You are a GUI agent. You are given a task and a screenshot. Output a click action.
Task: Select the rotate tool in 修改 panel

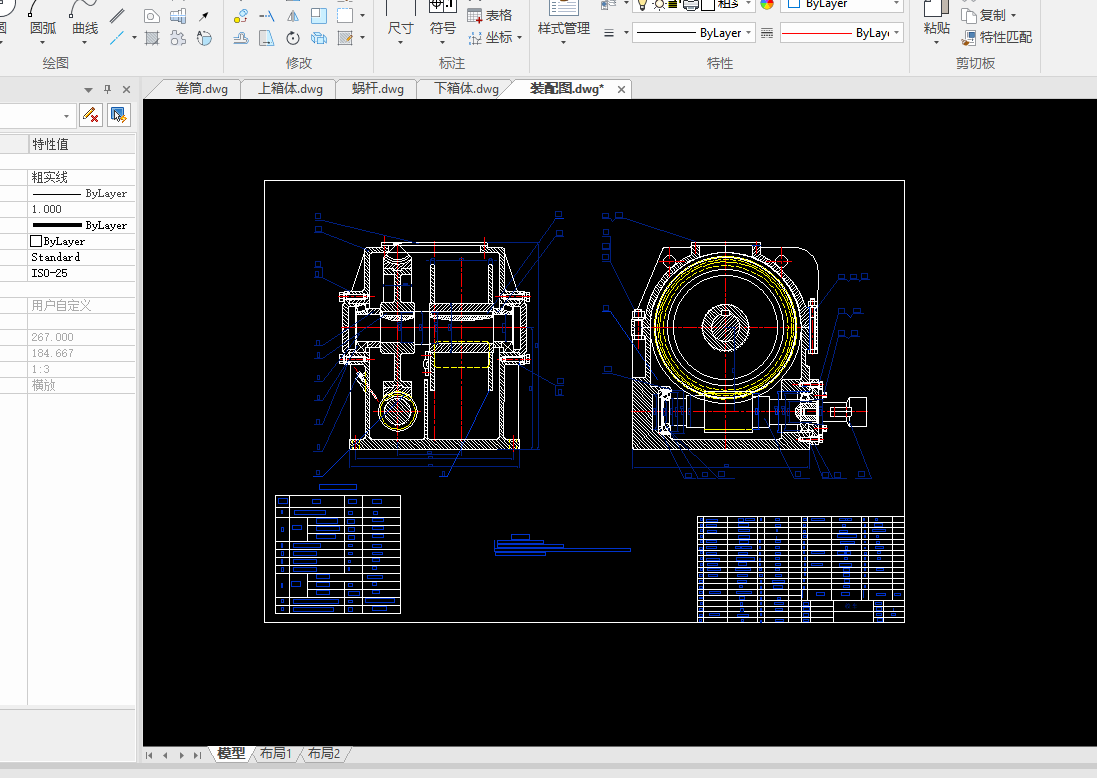[x=293, y=38]
